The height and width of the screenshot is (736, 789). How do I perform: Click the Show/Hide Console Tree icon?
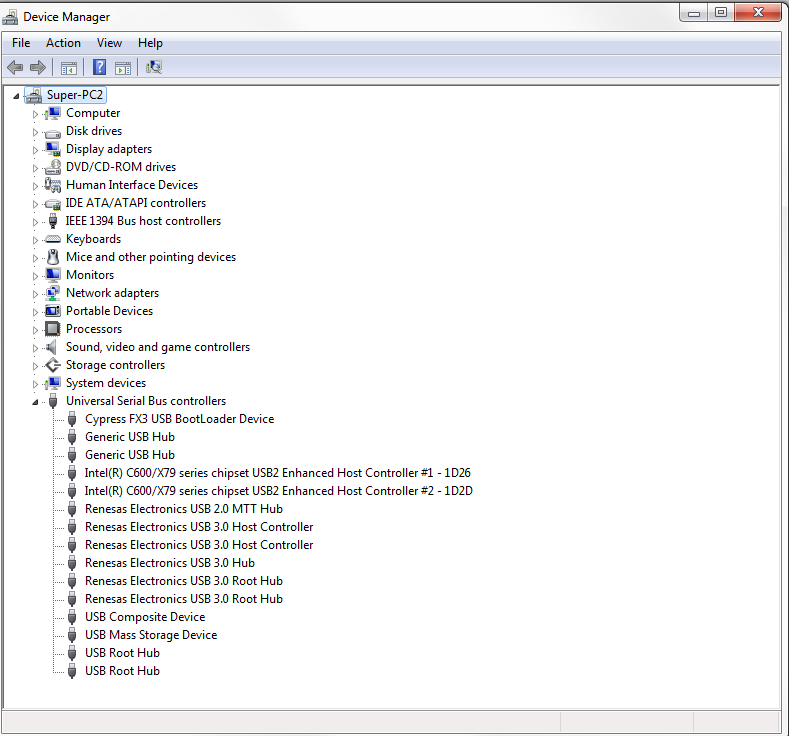(69, 67)
